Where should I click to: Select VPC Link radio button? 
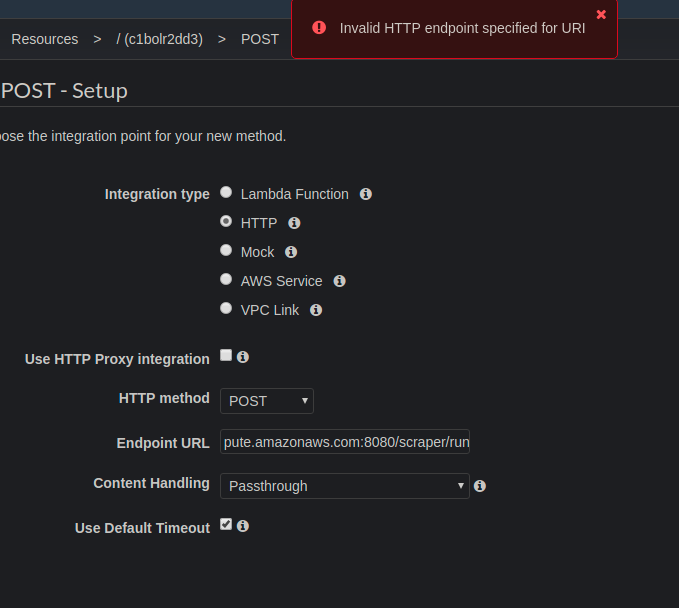pos(226,308)
